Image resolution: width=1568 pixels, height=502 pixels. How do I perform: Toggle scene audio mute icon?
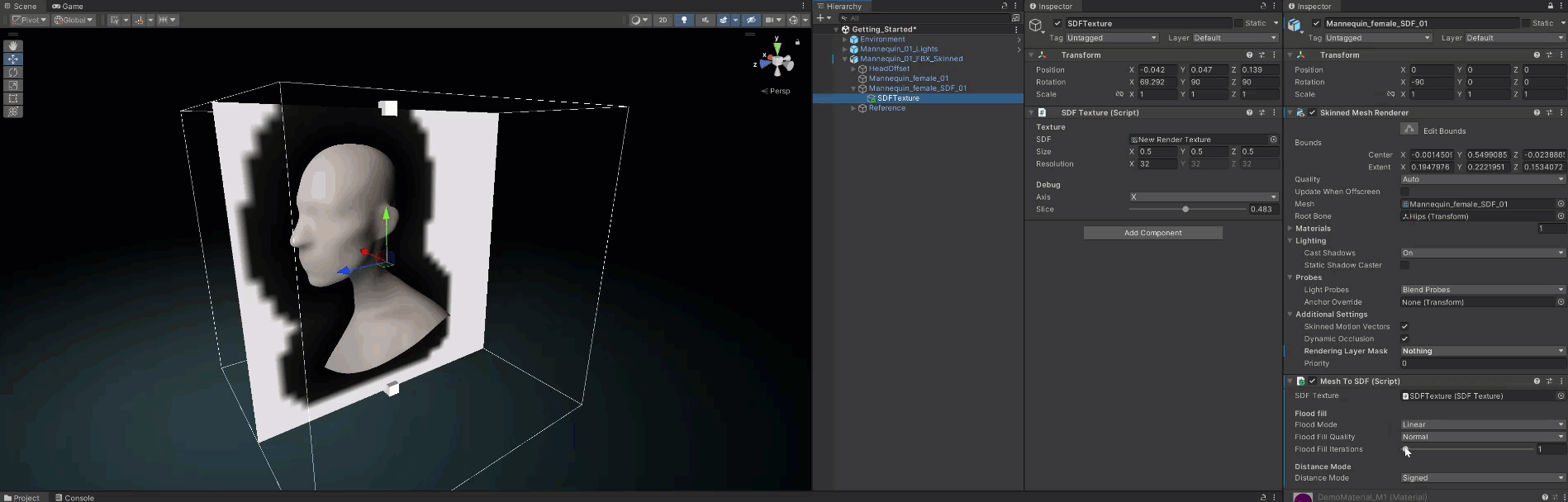point(705,20)
